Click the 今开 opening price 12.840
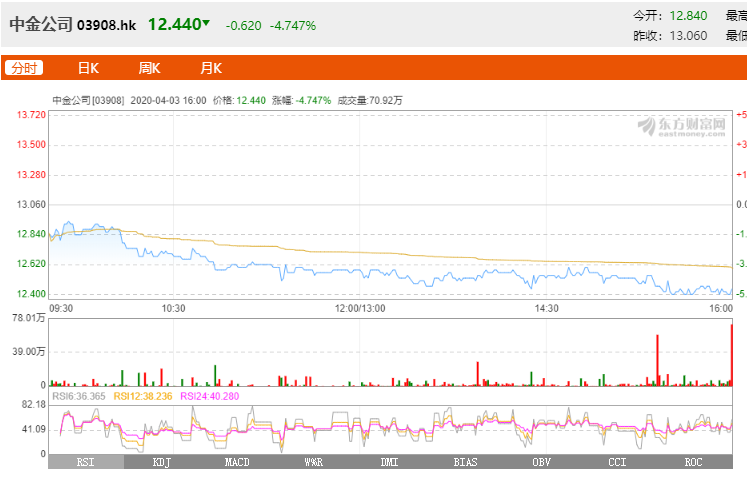The image size is (747, 477). point(688,16)
